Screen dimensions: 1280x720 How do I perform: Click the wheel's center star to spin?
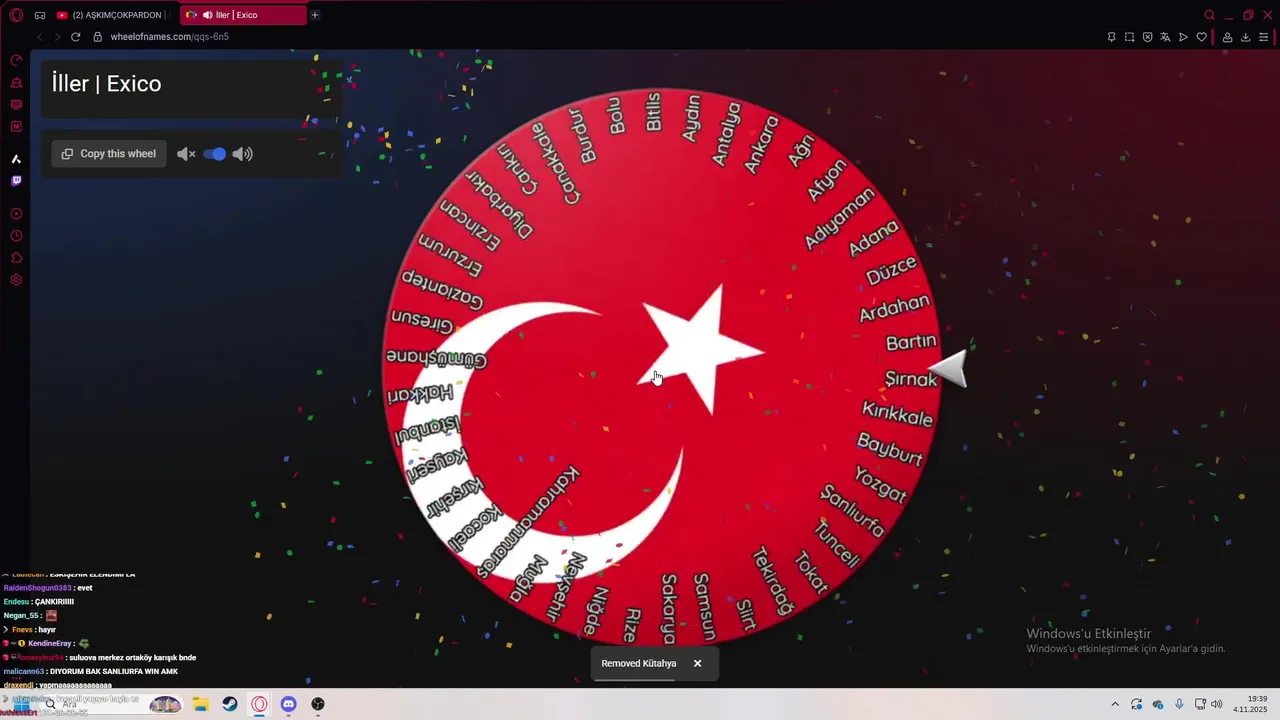tap(703, 349)
